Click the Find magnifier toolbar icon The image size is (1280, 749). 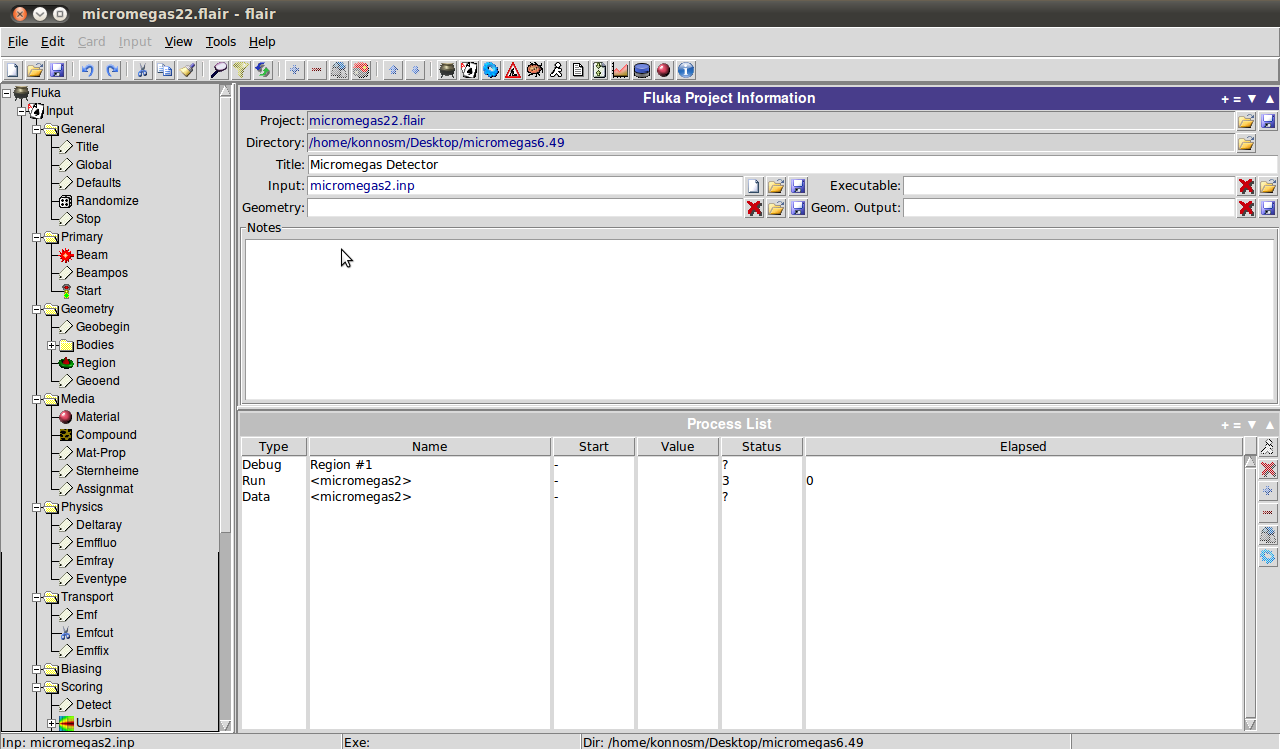click(219, 70)
